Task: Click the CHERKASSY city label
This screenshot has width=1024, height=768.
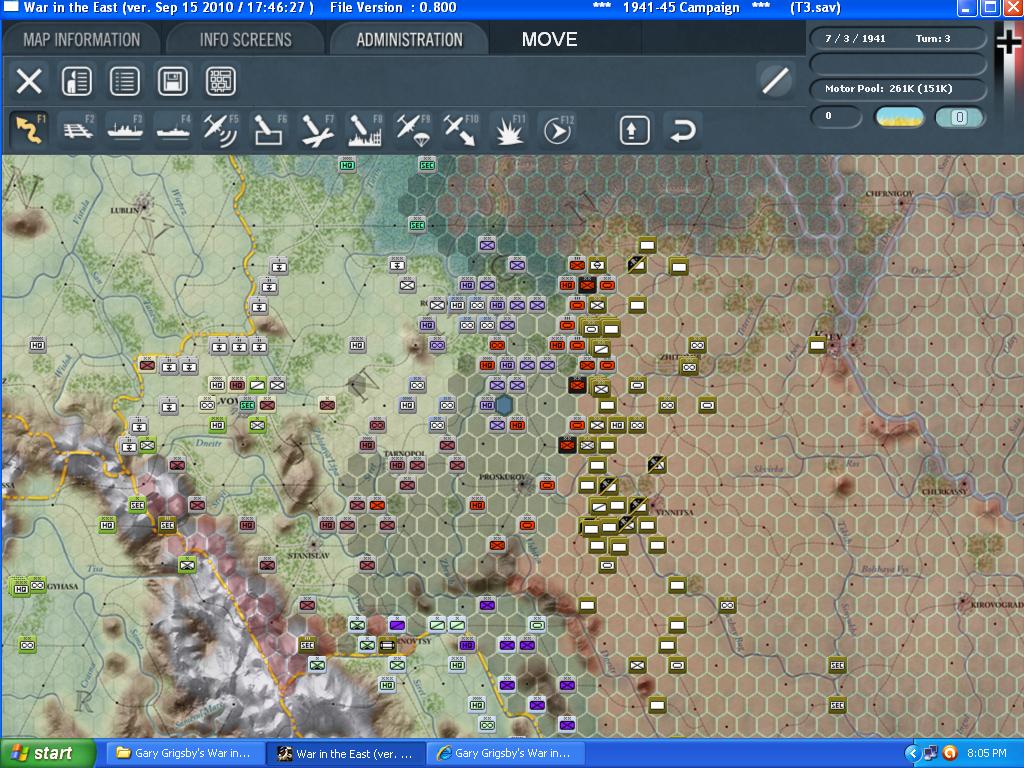Action: (x=944, y=491)
